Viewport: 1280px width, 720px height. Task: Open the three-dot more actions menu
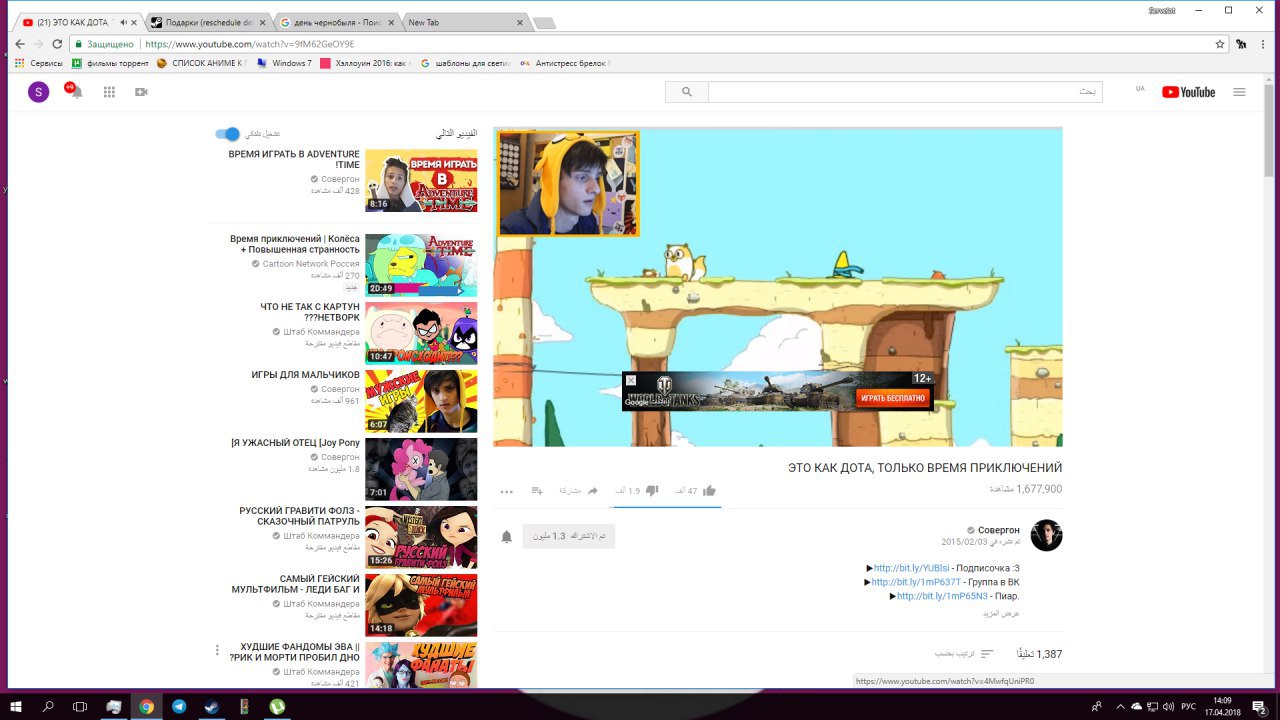click(507, 491)
